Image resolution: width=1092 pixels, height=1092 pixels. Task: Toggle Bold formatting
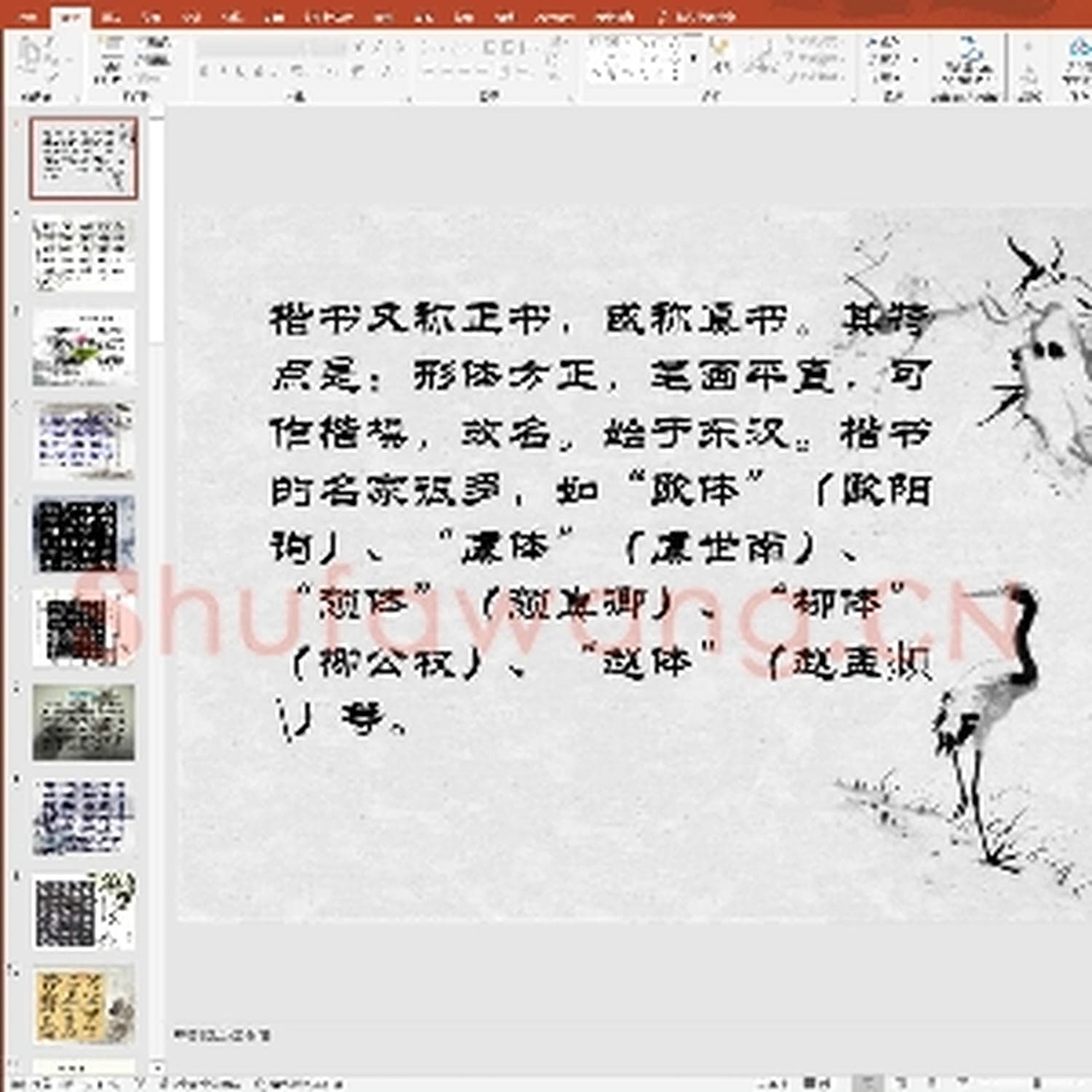coord(205,72)
